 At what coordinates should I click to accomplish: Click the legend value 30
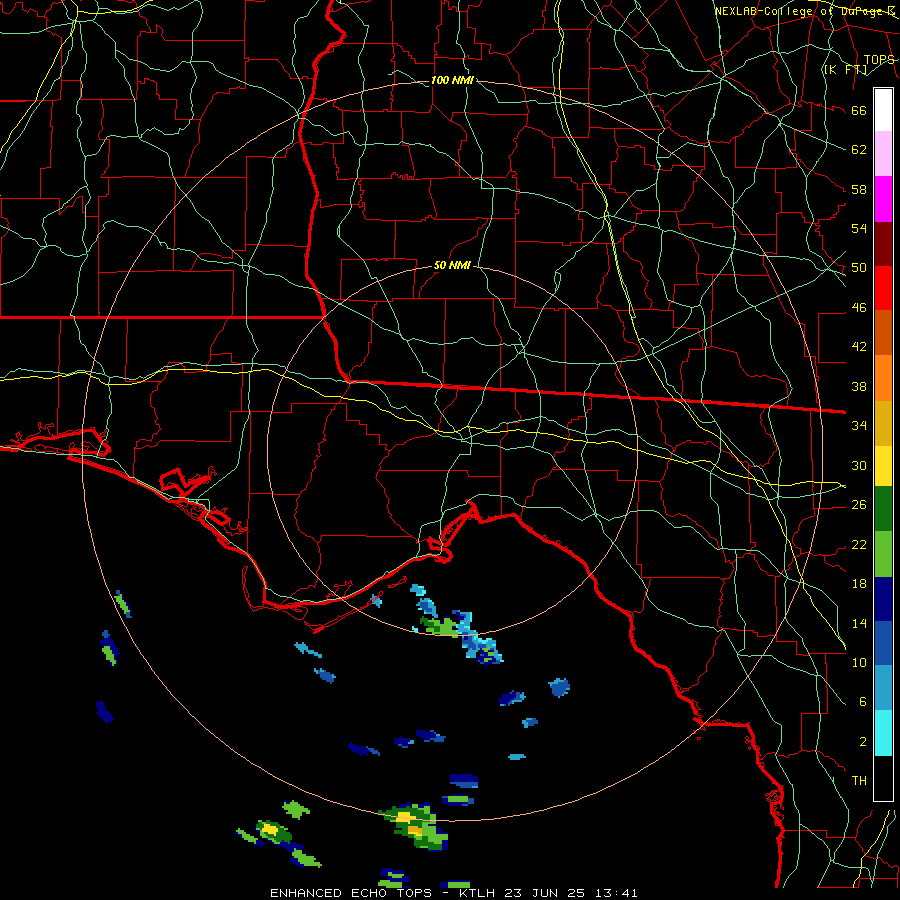click(x=859, y=465)
